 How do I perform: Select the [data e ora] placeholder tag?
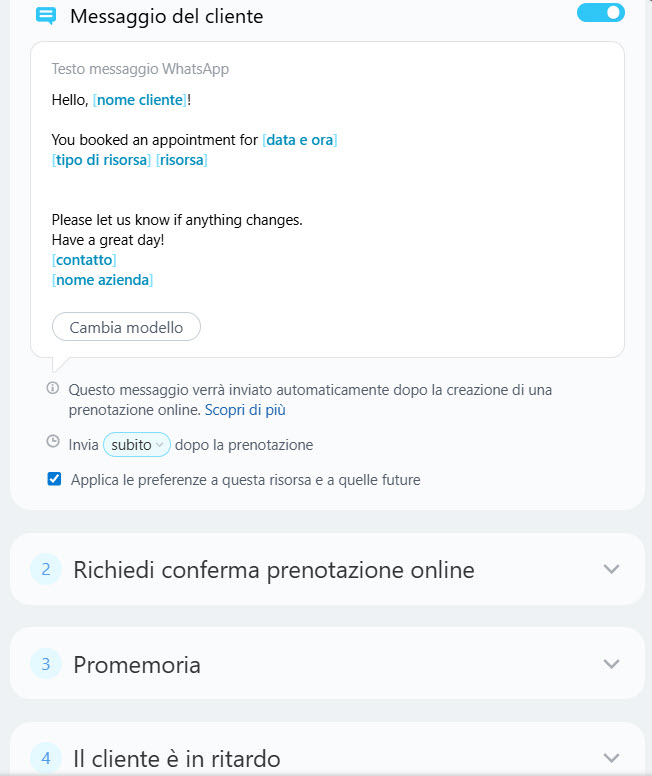[x=300, y=140]
